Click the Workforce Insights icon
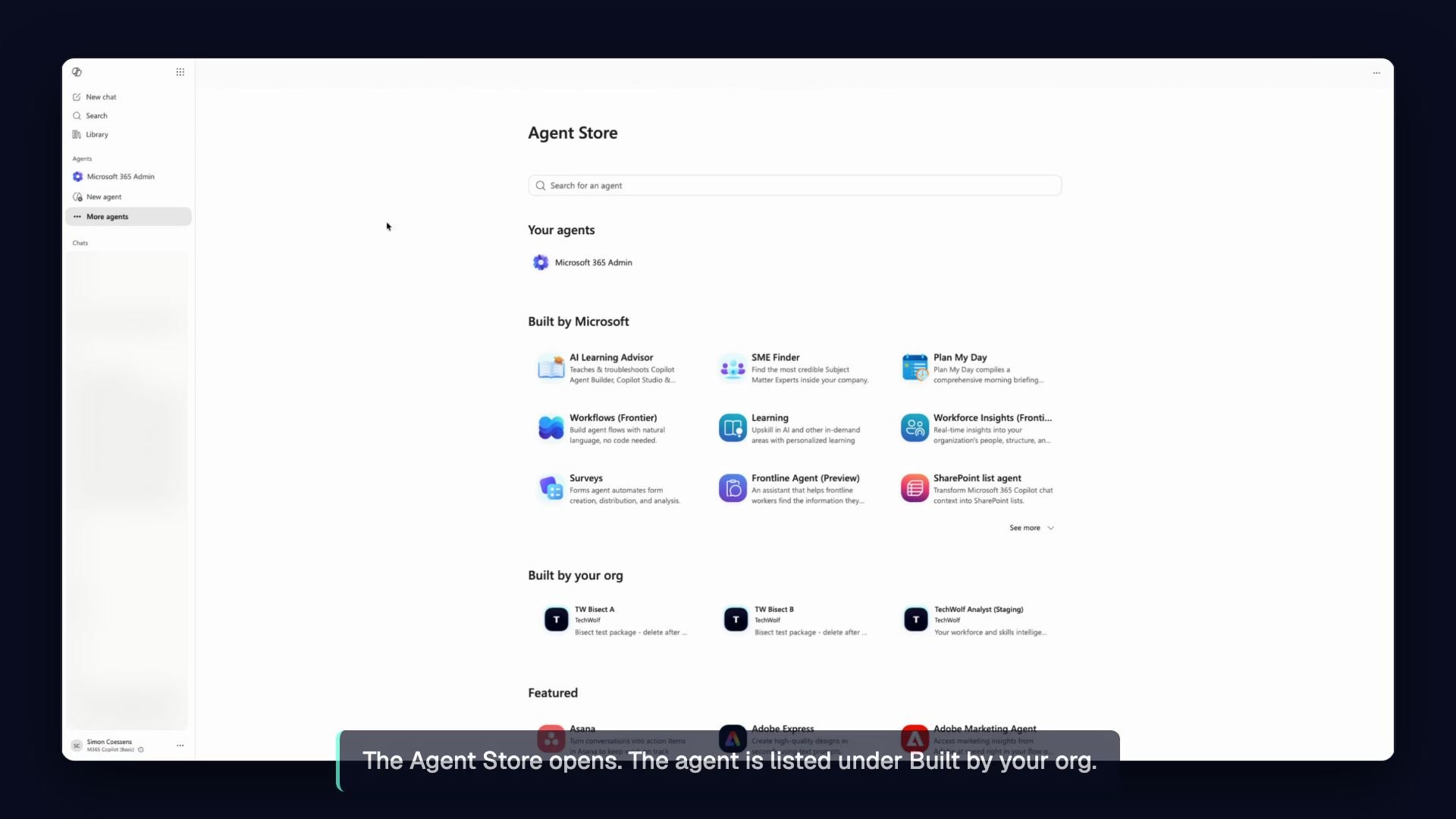 coord(915,428)
